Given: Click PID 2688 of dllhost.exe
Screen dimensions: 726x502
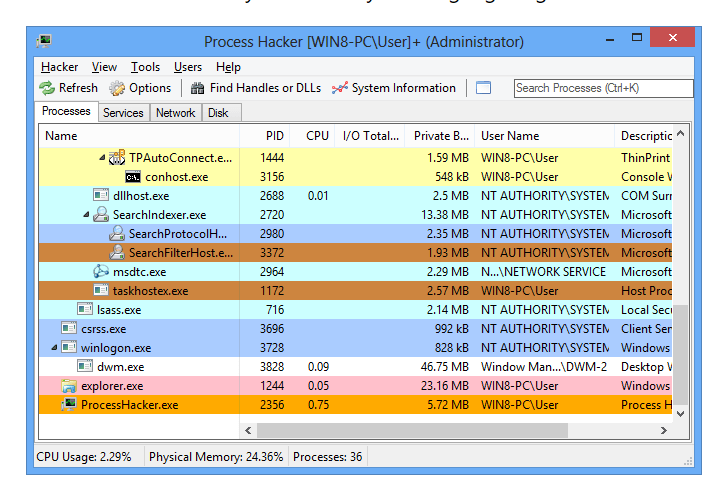Looking at the screenshot, I should pos(272,196).
